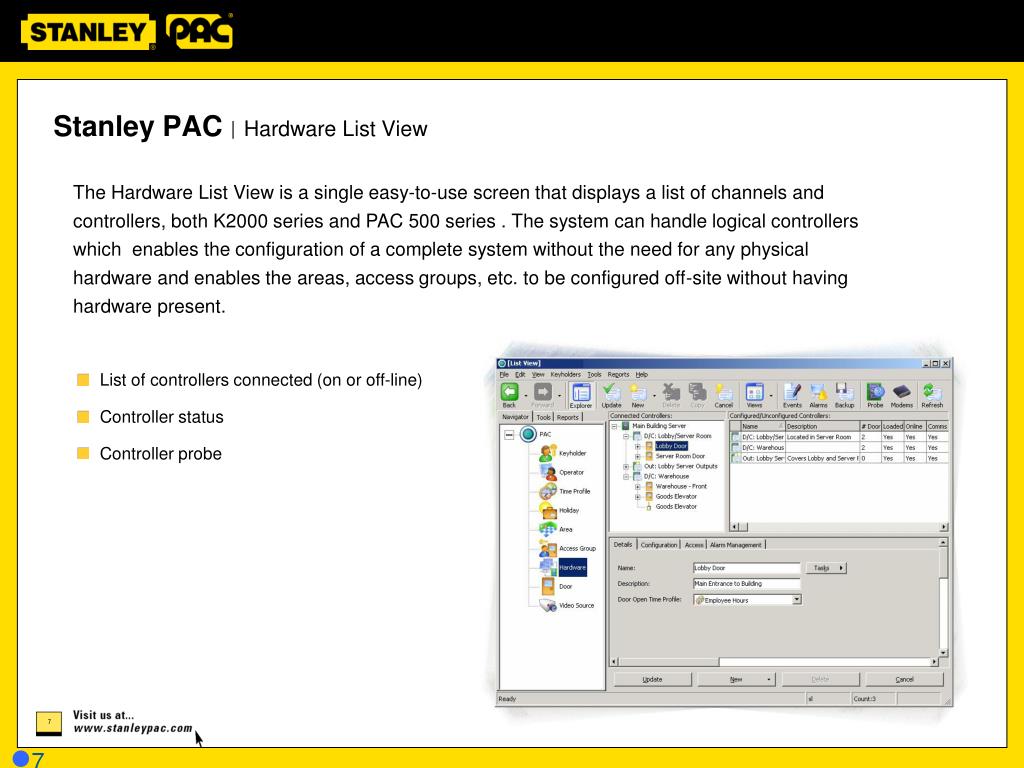Screen dimensions: 1024x768
Task: Open the Keyholders menu
Action: tap(566, 375)
